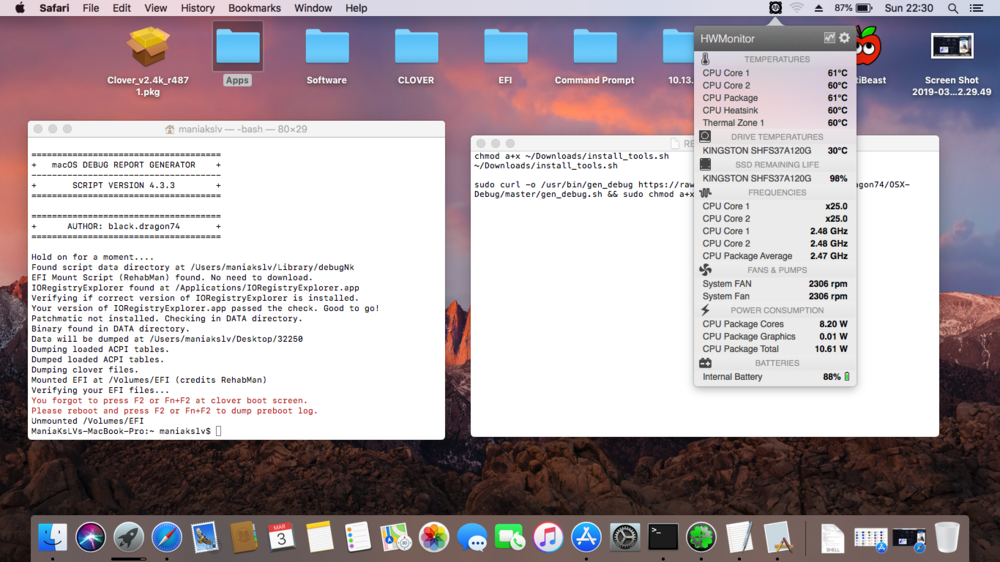
Task: Click title bar of maniakslv bash window
Action: coord(236,129)
